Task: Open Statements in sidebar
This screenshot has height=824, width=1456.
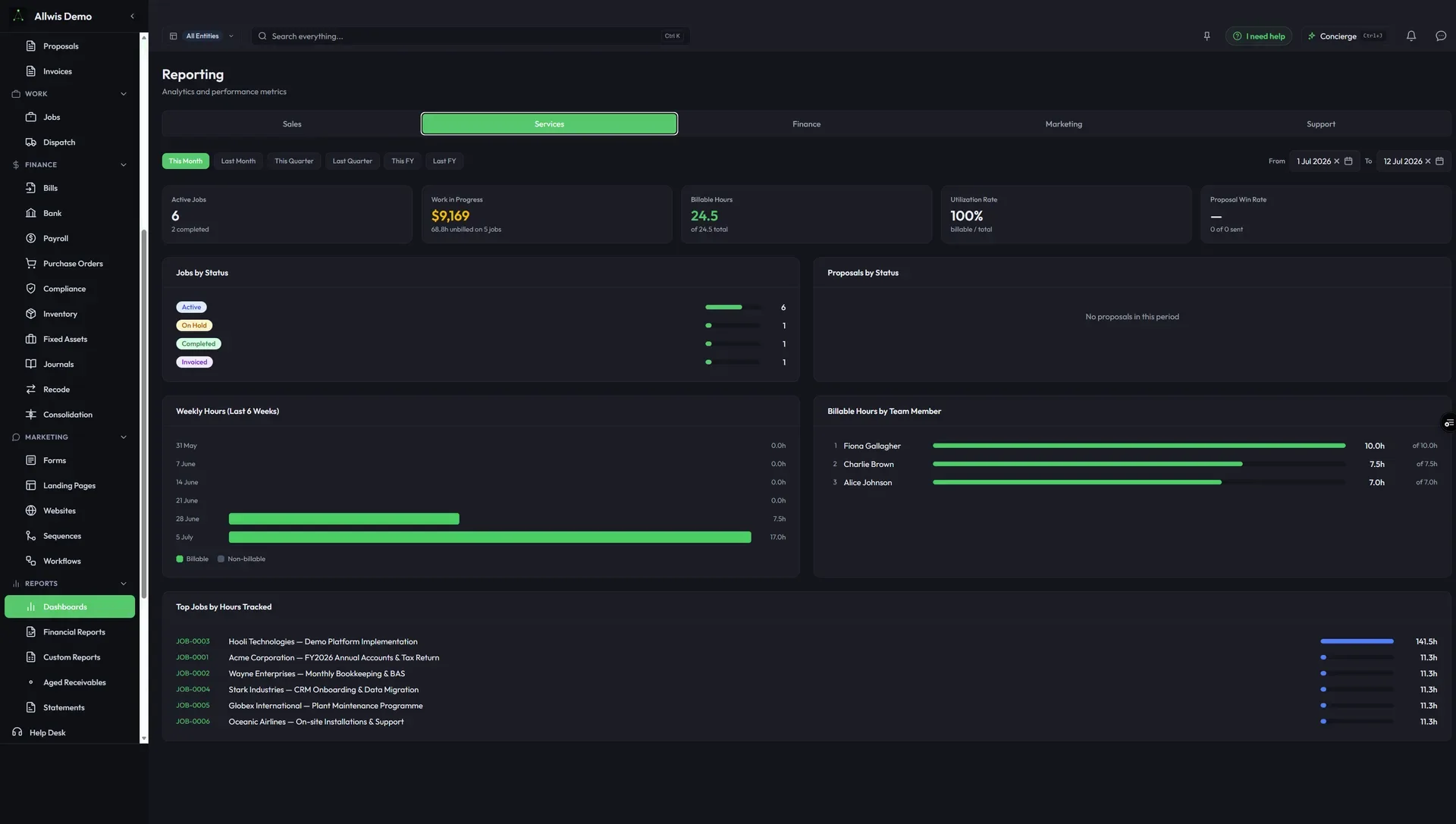Action: click(70, 707)
